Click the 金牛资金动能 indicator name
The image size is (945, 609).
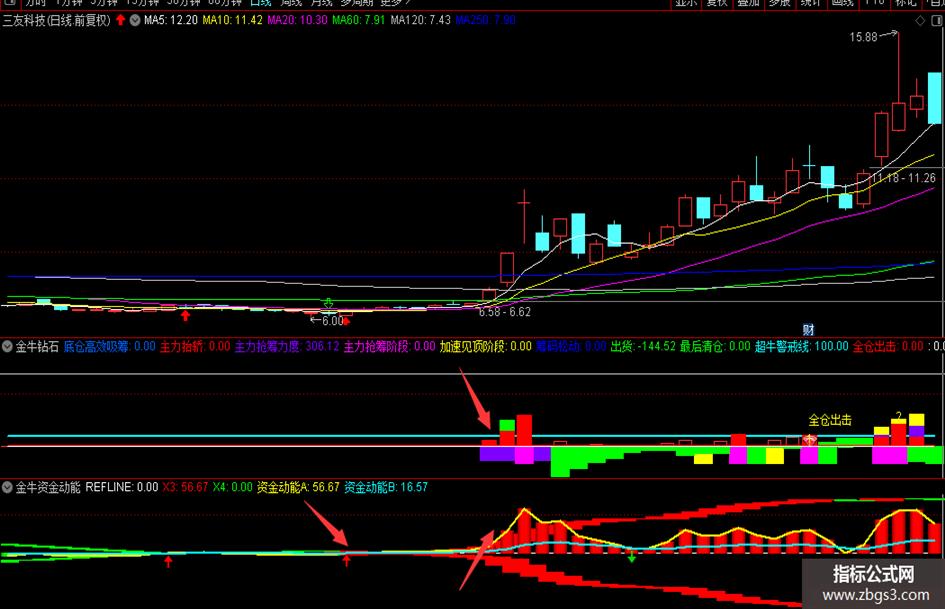click(x=48, y=487)
